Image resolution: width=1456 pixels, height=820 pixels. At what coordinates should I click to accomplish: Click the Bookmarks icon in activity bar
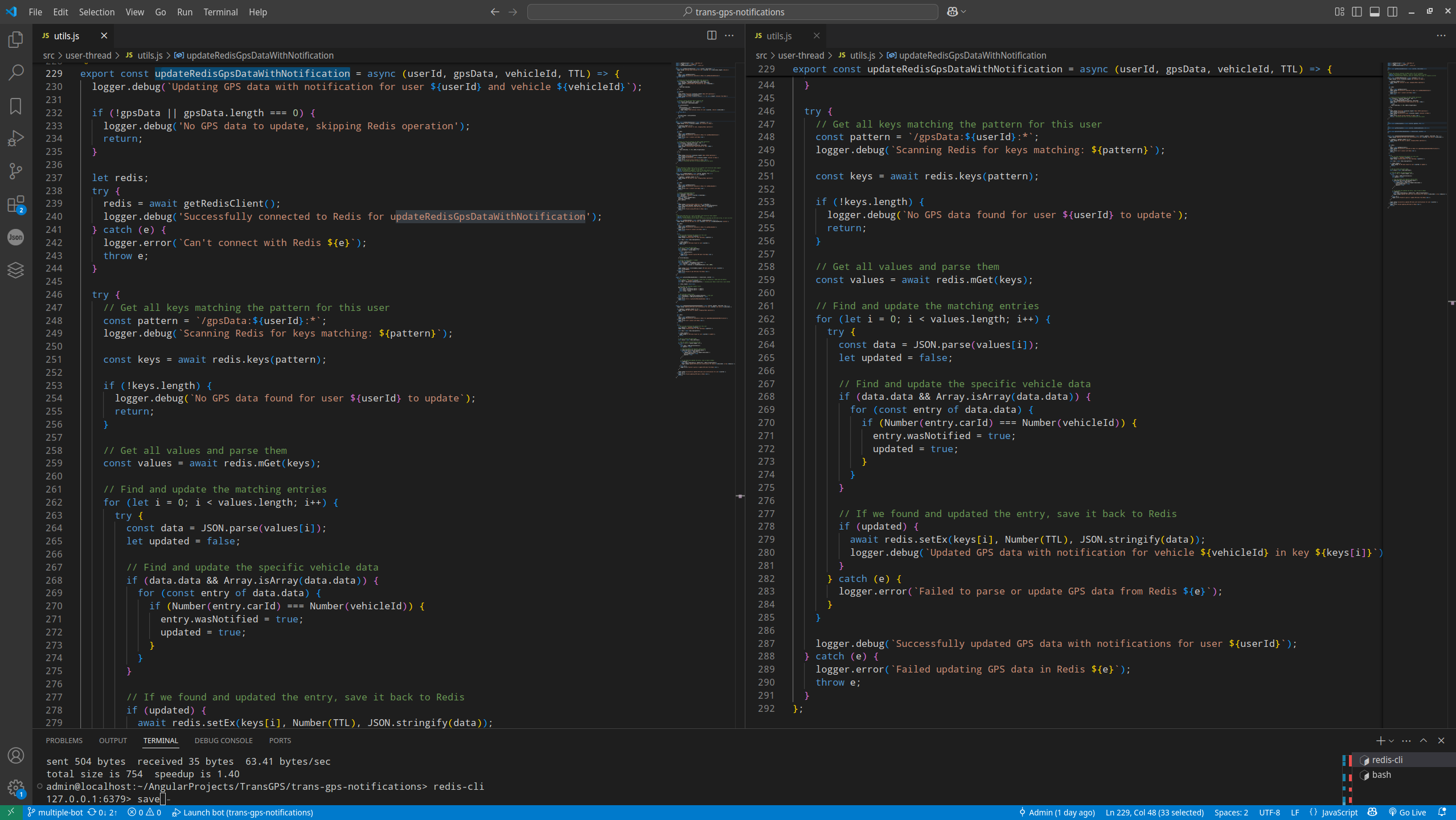[16, 106]
